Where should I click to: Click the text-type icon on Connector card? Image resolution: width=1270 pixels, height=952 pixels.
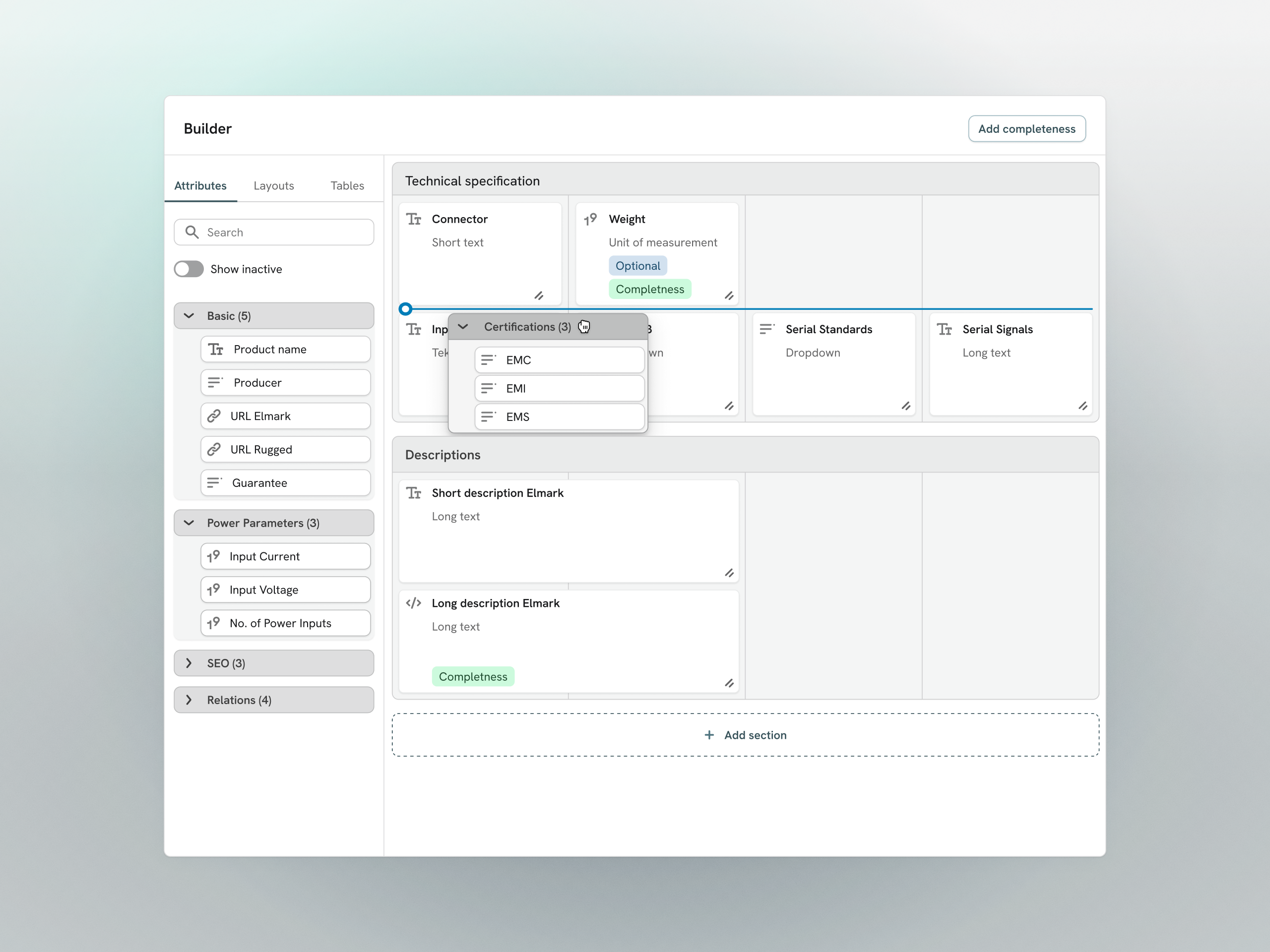[x=413, y=219]
